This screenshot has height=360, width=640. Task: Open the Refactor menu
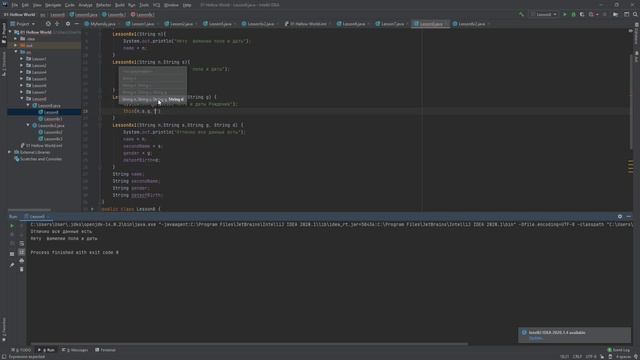point(103,5)
